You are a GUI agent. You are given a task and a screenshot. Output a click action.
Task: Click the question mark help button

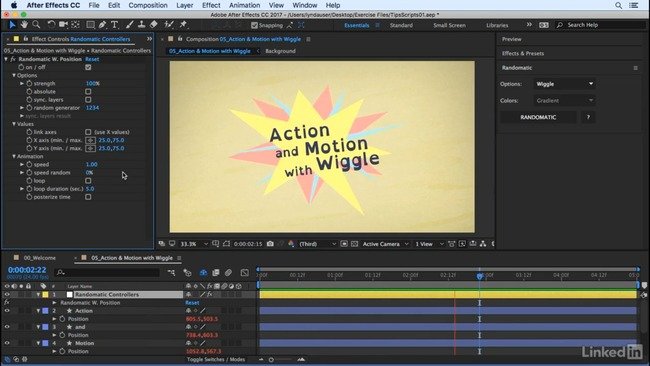[x=588, y=117]
